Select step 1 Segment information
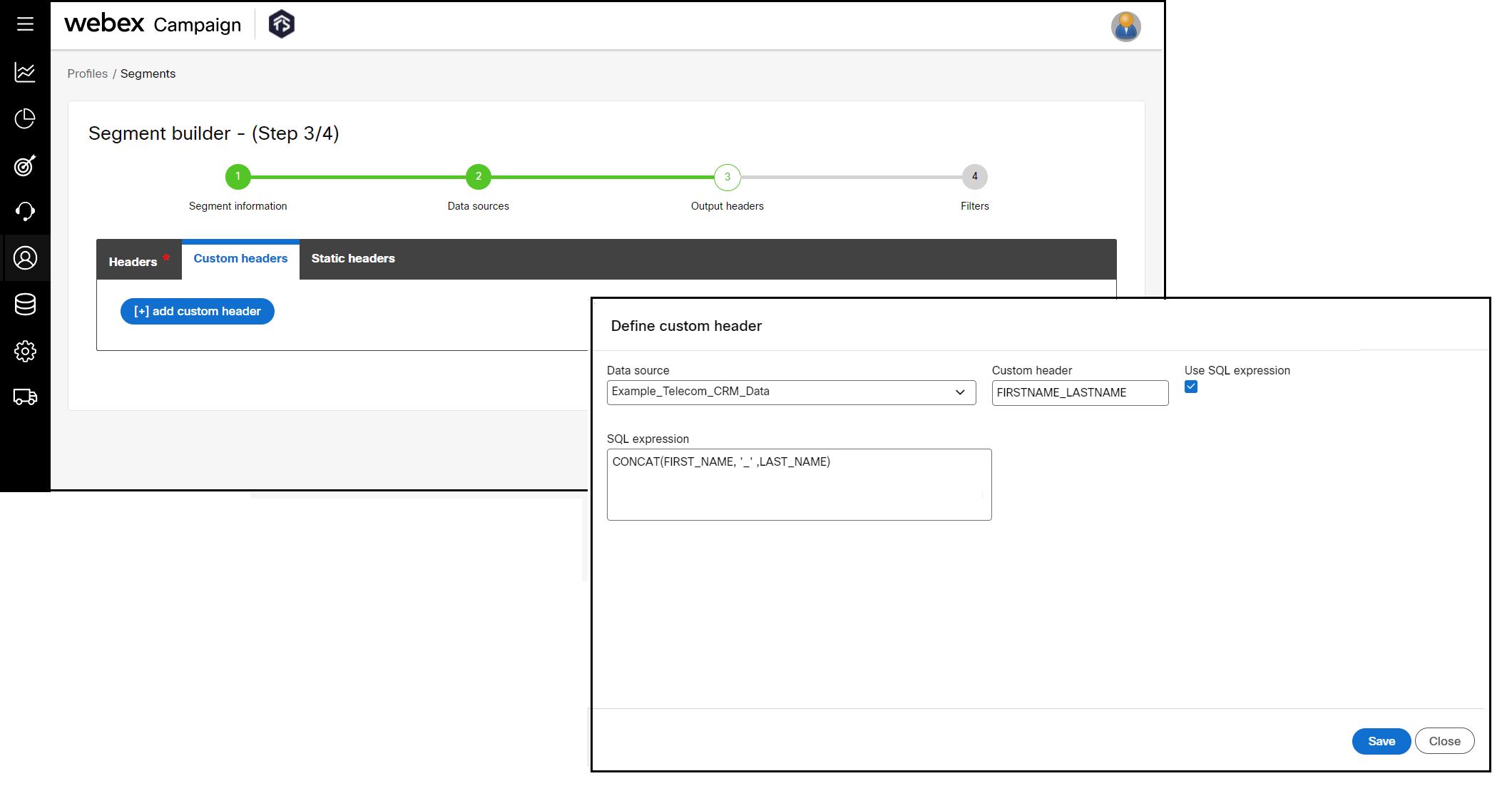Image resolution: width=1512 pixels, height=786 pixels. point(237,176)
